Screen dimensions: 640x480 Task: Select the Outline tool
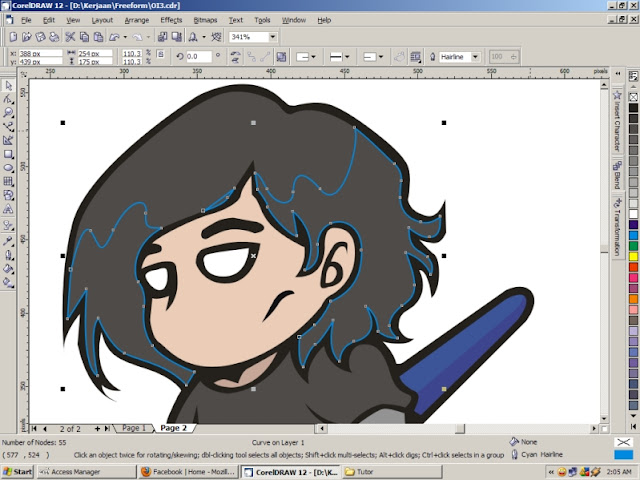click(x=8, y=255)
